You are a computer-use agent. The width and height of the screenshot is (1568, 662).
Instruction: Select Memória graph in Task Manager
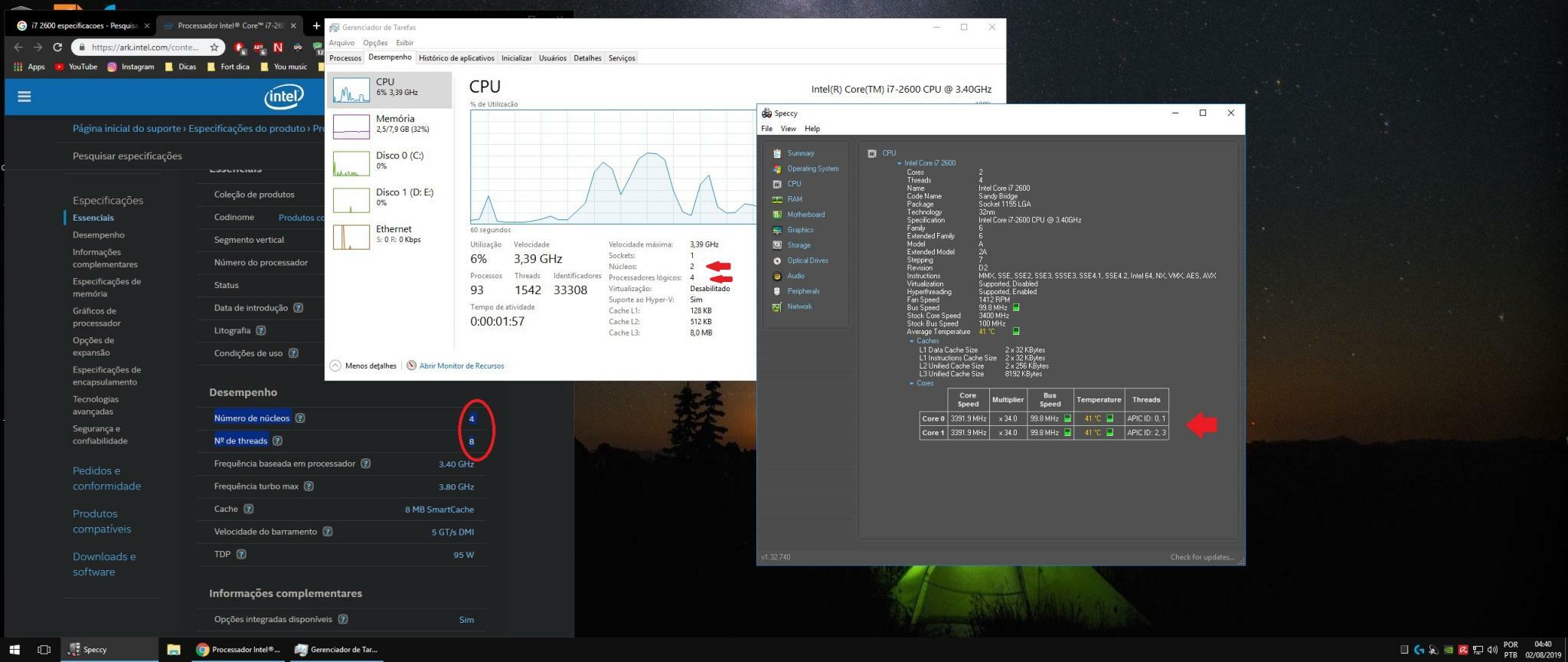coord(390,126)
